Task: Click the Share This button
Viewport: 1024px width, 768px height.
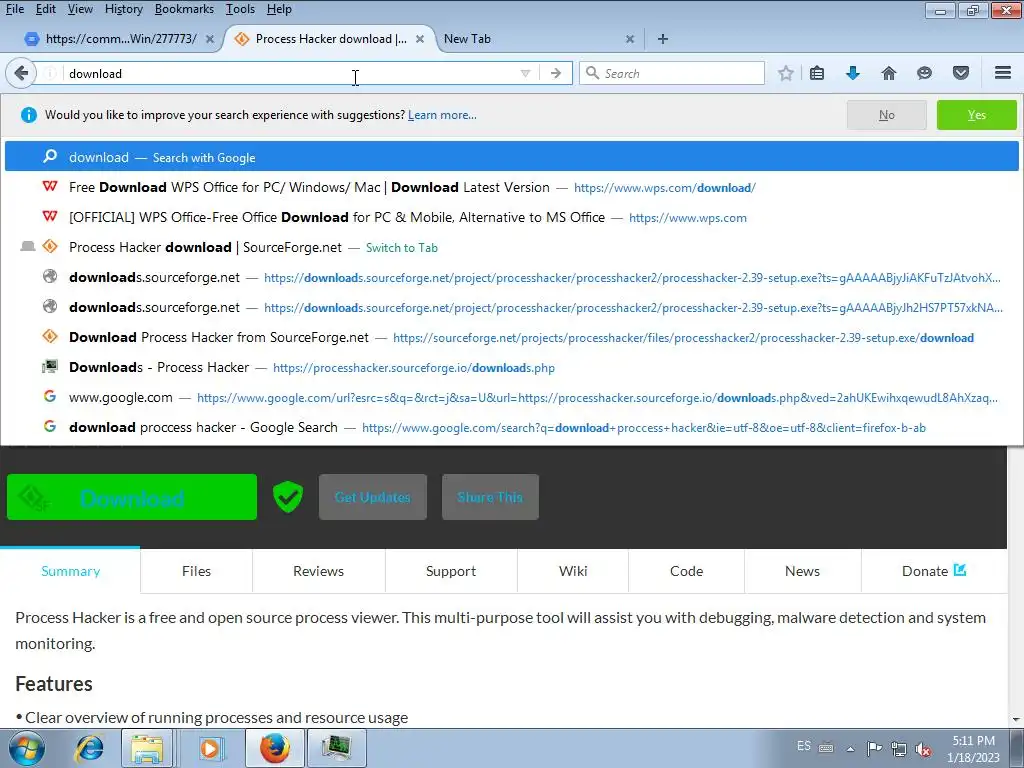Action: 490,497
